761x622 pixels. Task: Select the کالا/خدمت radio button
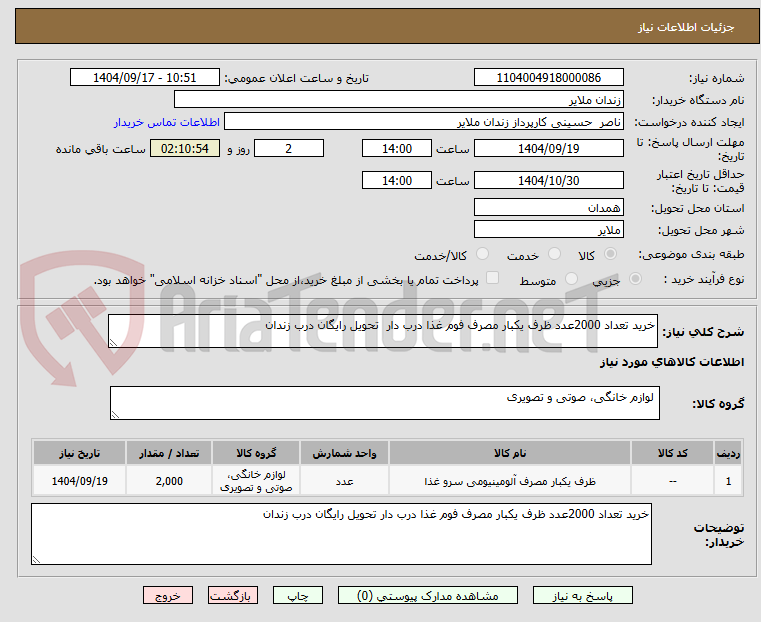click(x=482, y=254)
